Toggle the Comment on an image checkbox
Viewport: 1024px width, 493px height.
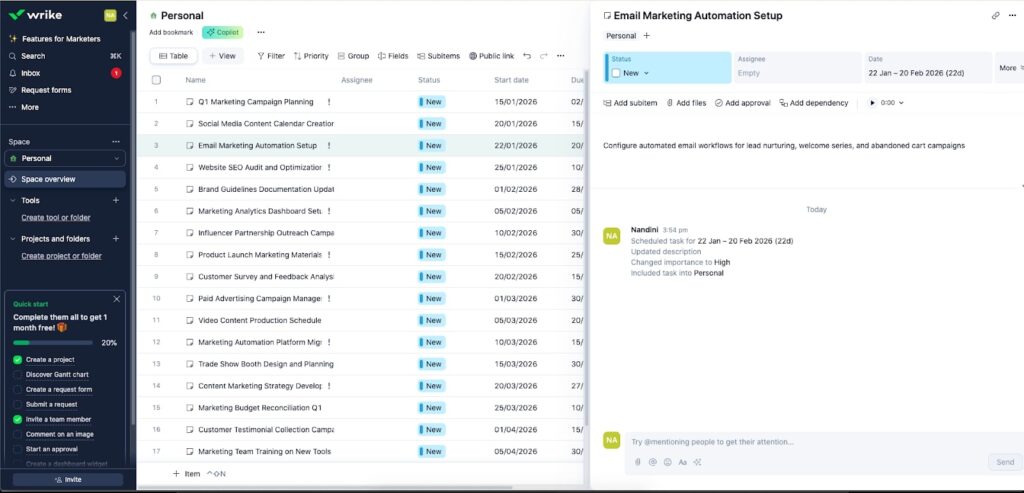click(x=18, y=434)
